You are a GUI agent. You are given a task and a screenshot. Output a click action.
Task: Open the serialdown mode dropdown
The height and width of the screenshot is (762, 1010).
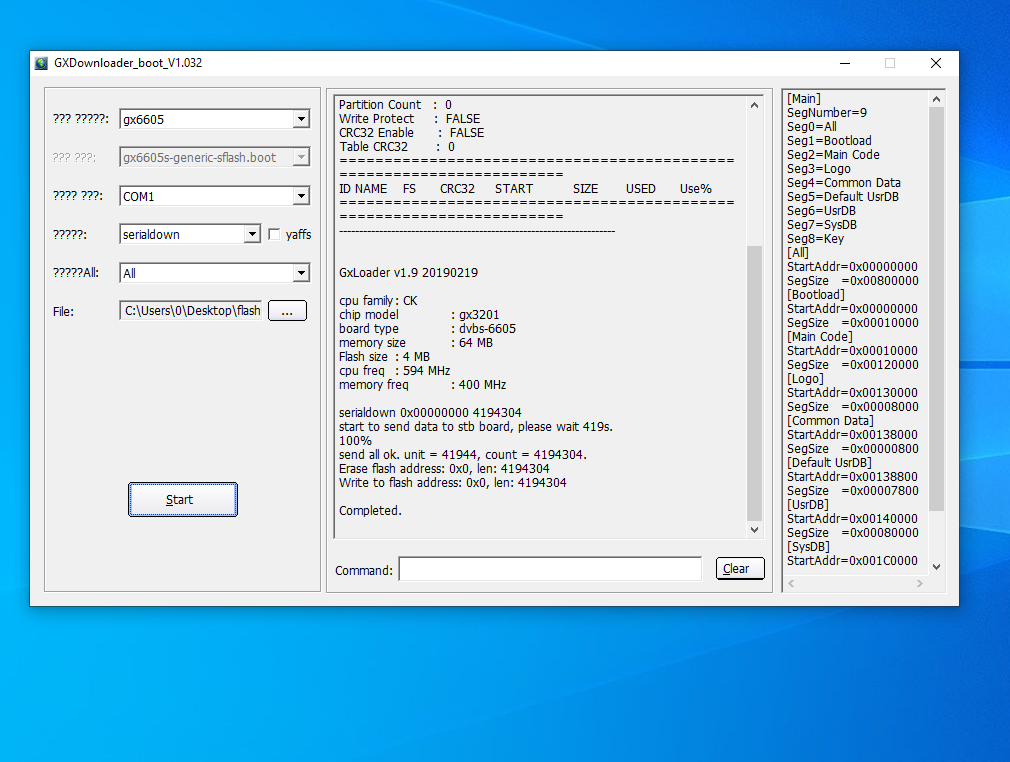click(x=252, y=234)
